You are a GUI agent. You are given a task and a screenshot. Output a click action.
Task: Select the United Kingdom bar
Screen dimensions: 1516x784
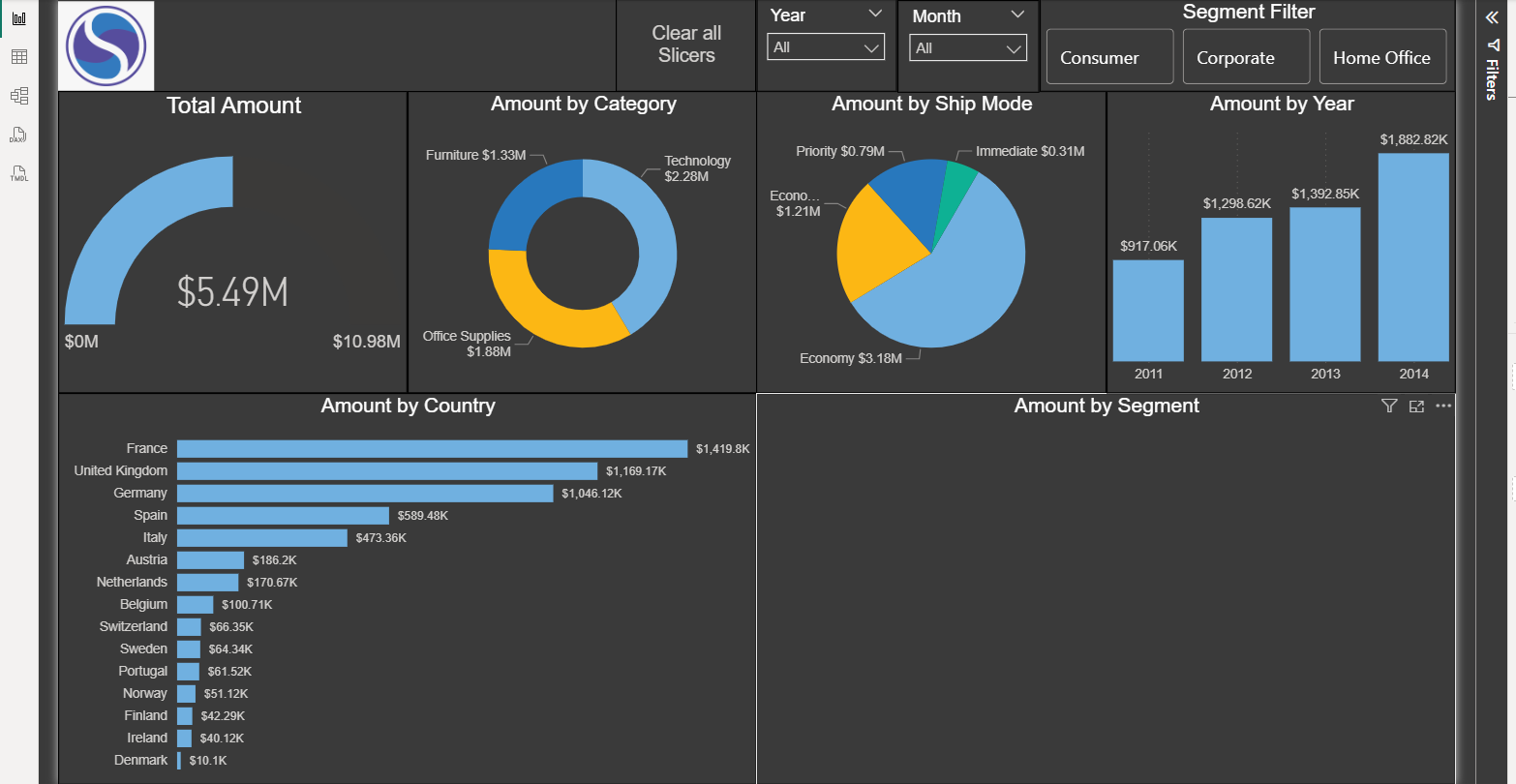387,470
